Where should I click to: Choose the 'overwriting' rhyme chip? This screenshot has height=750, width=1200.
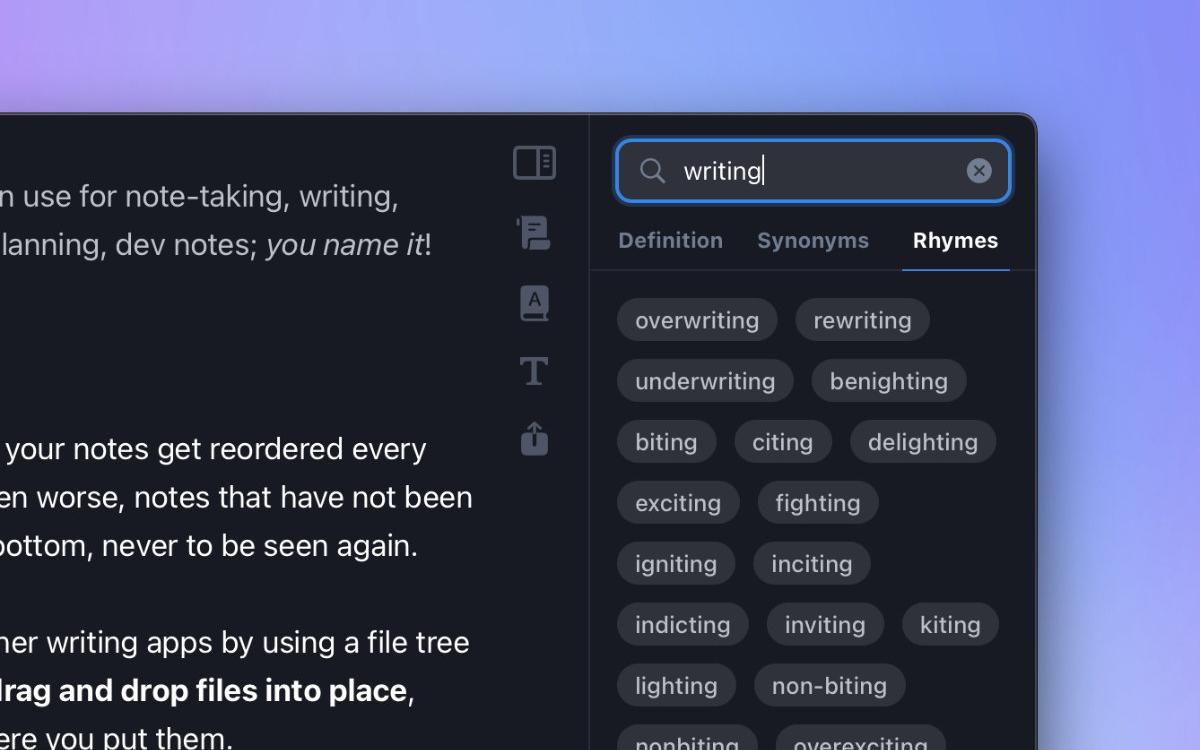[697, 320]
